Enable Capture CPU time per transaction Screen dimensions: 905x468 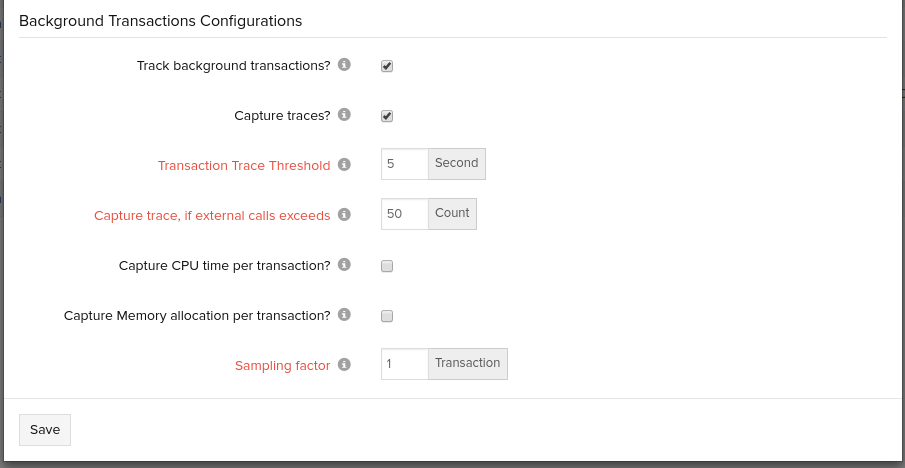point(387,266)
